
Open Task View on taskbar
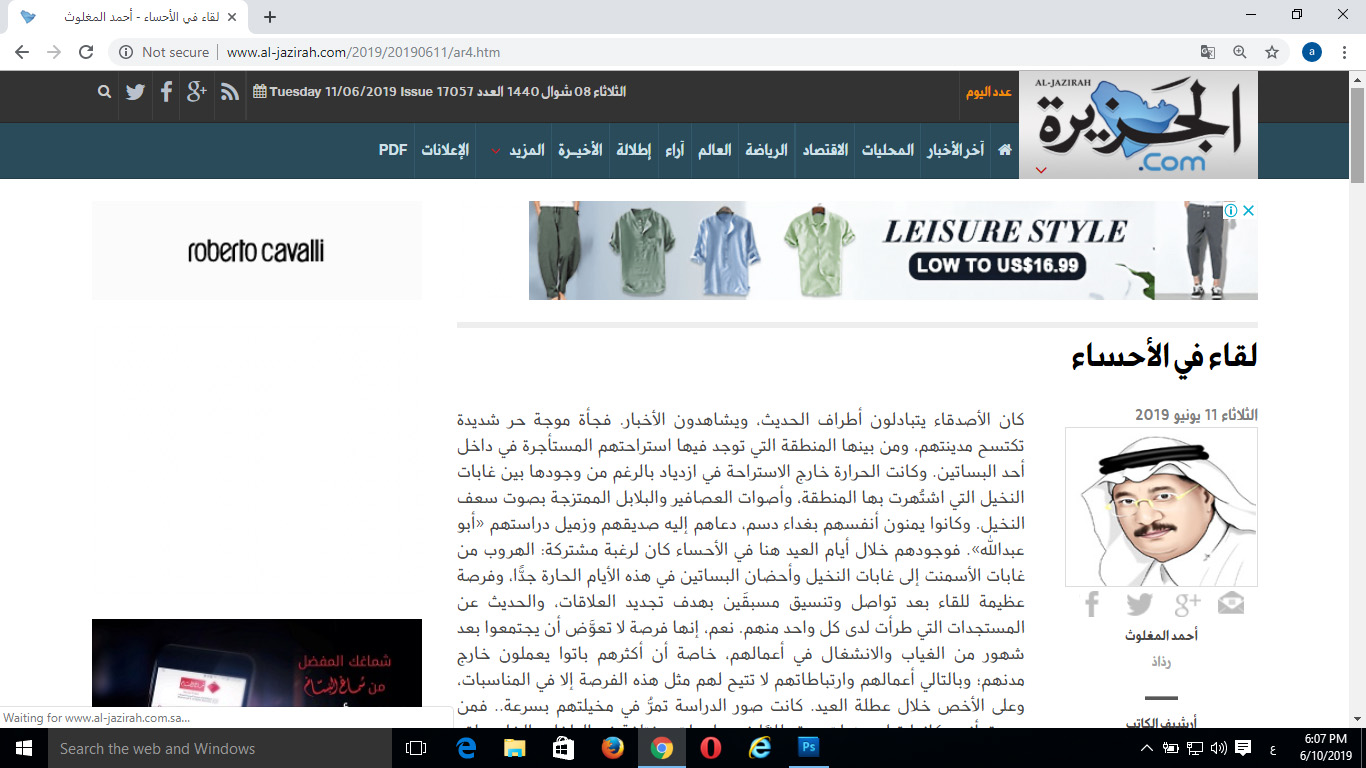click(x=416, y=748)
